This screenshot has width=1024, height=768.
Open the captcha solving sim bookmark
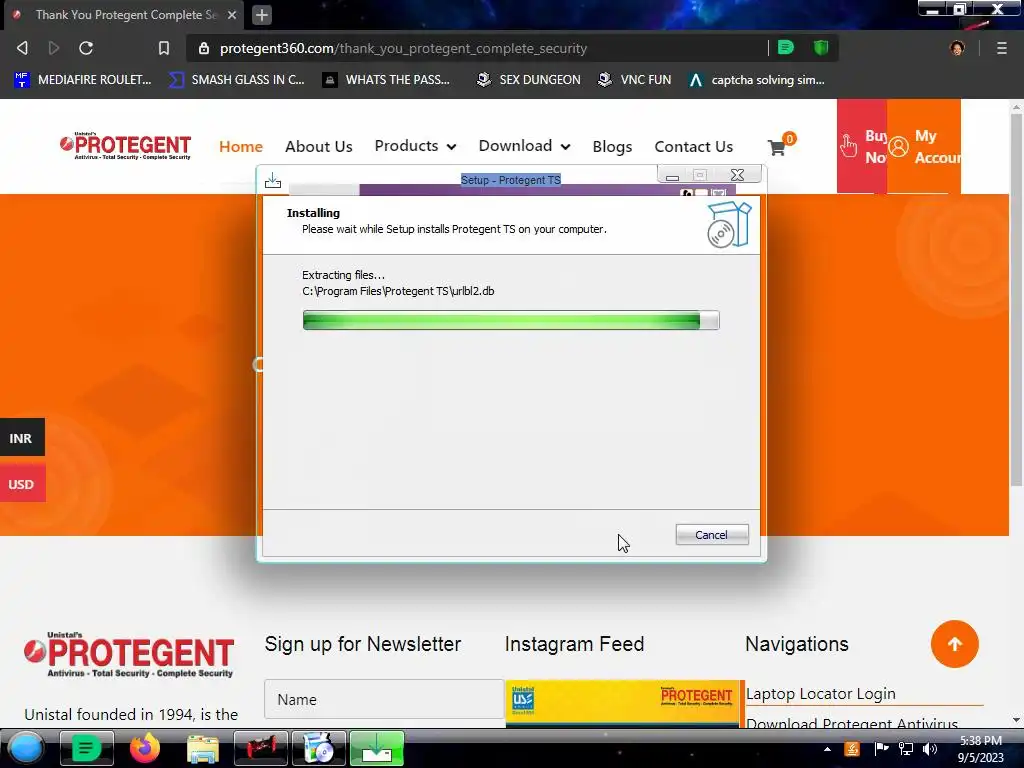point(757,80)
